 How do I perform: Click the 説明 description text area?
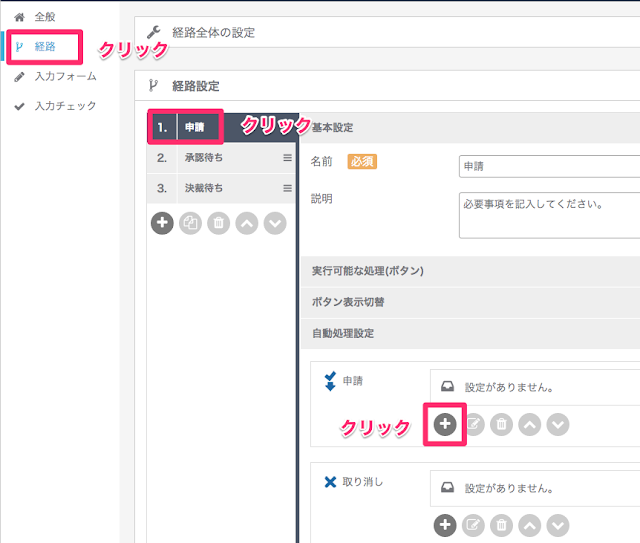pyautogui.click(x=549, y=215)
